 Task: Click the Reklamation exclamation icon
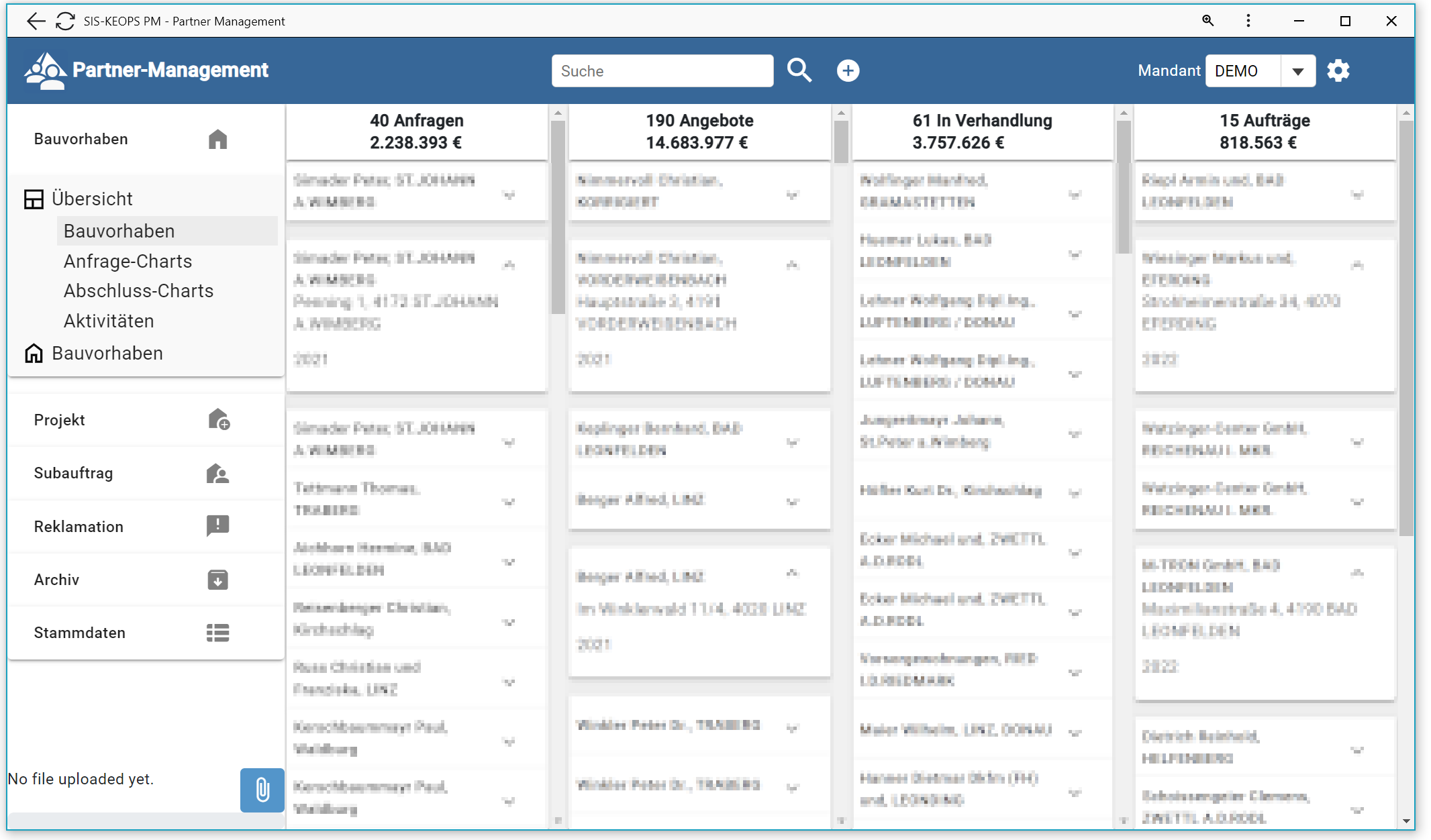[x=217, y=526]
